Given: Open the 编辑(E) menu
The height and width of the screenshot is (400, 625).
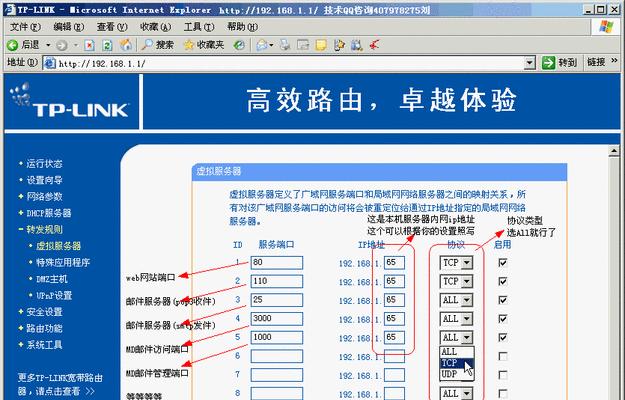Looking at the screenshot, I should [x=69, y=27].
